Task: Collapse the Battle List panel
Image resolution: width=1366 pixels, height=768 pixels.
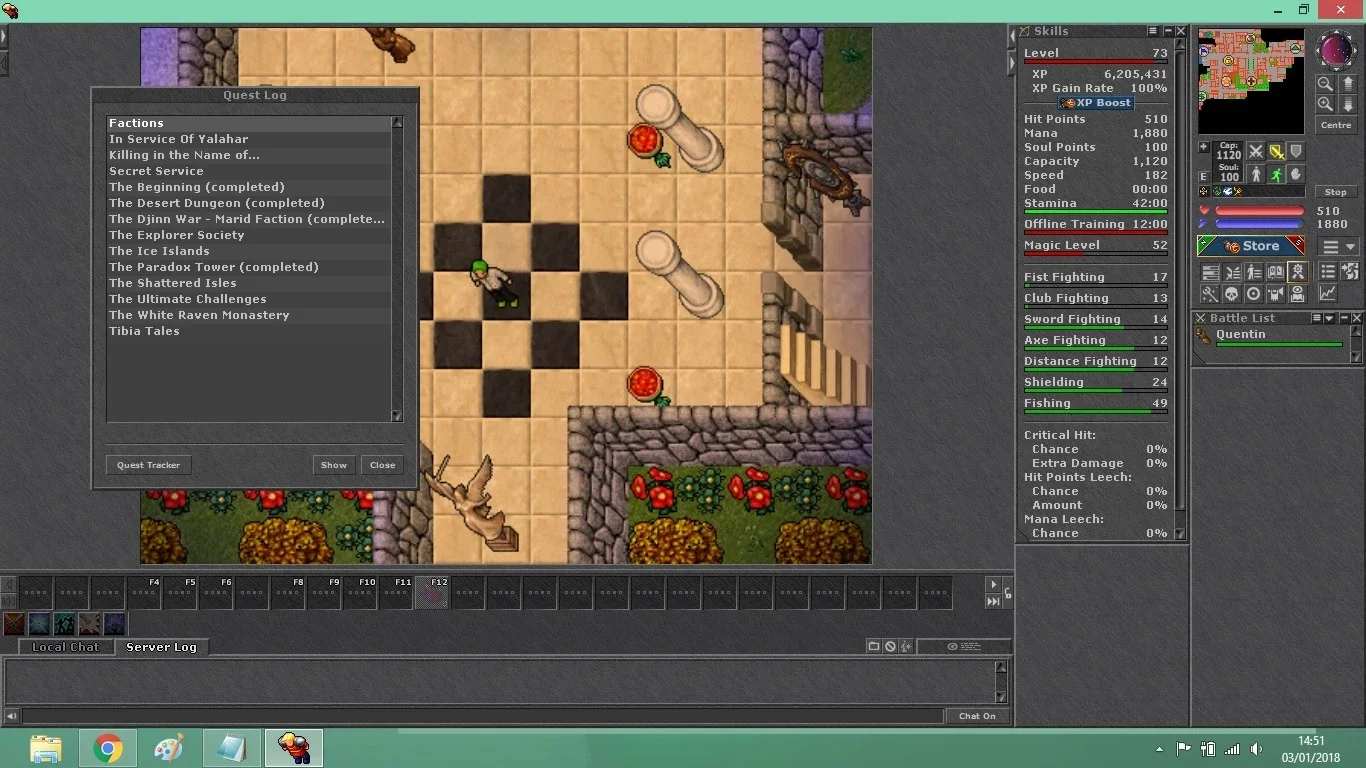Action: pos(1343,318)
